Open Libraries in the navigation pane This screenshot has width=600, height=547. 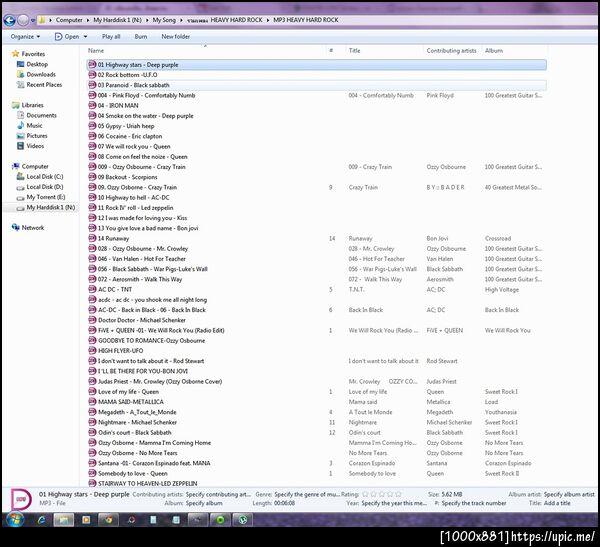(x=33, y=105)
